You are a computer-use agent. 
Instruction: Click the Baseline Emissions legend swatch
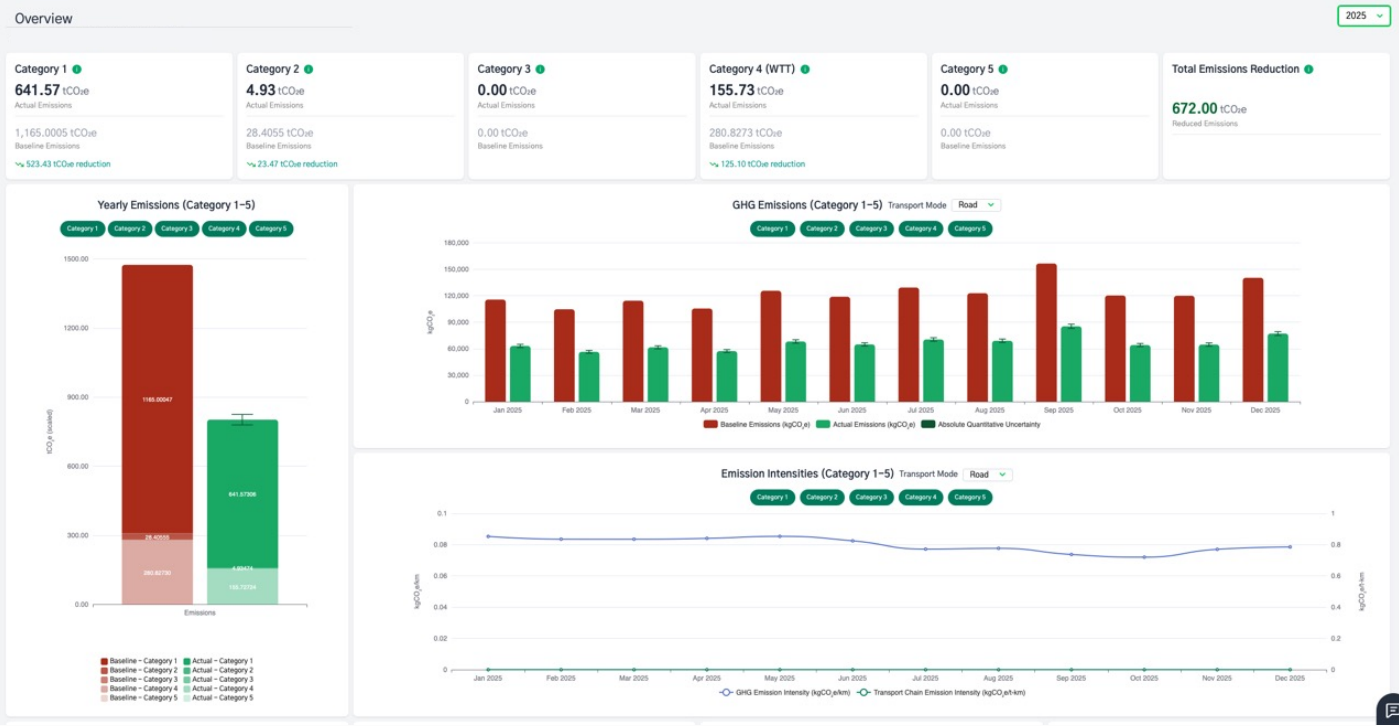[x=711, y=425]
